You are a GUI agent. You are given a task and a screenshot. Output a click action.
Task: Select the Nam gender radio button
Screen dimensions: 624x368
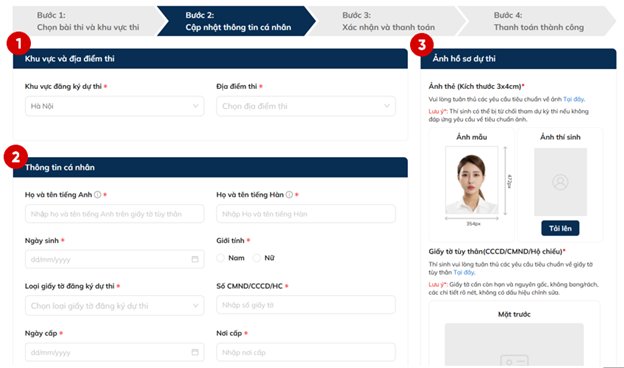(x=220, y=258)
